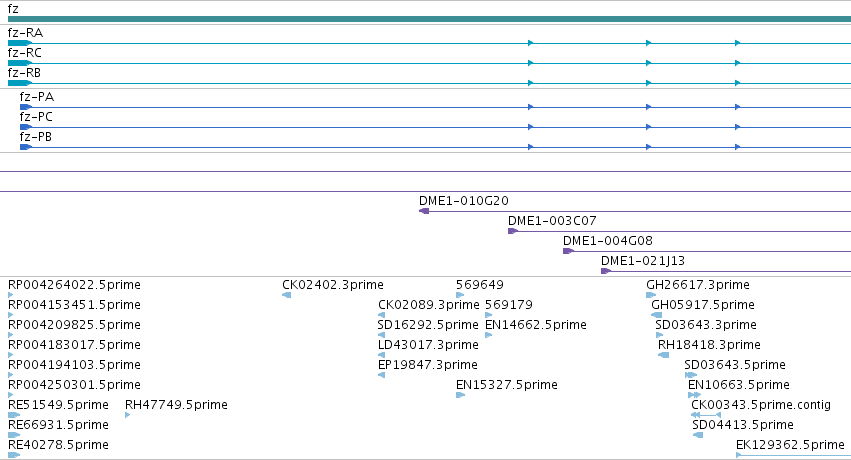Click the DME1-021J13 purple arrow glyph
The width and height of the screenshot is (851, 460).
(606, 271)
